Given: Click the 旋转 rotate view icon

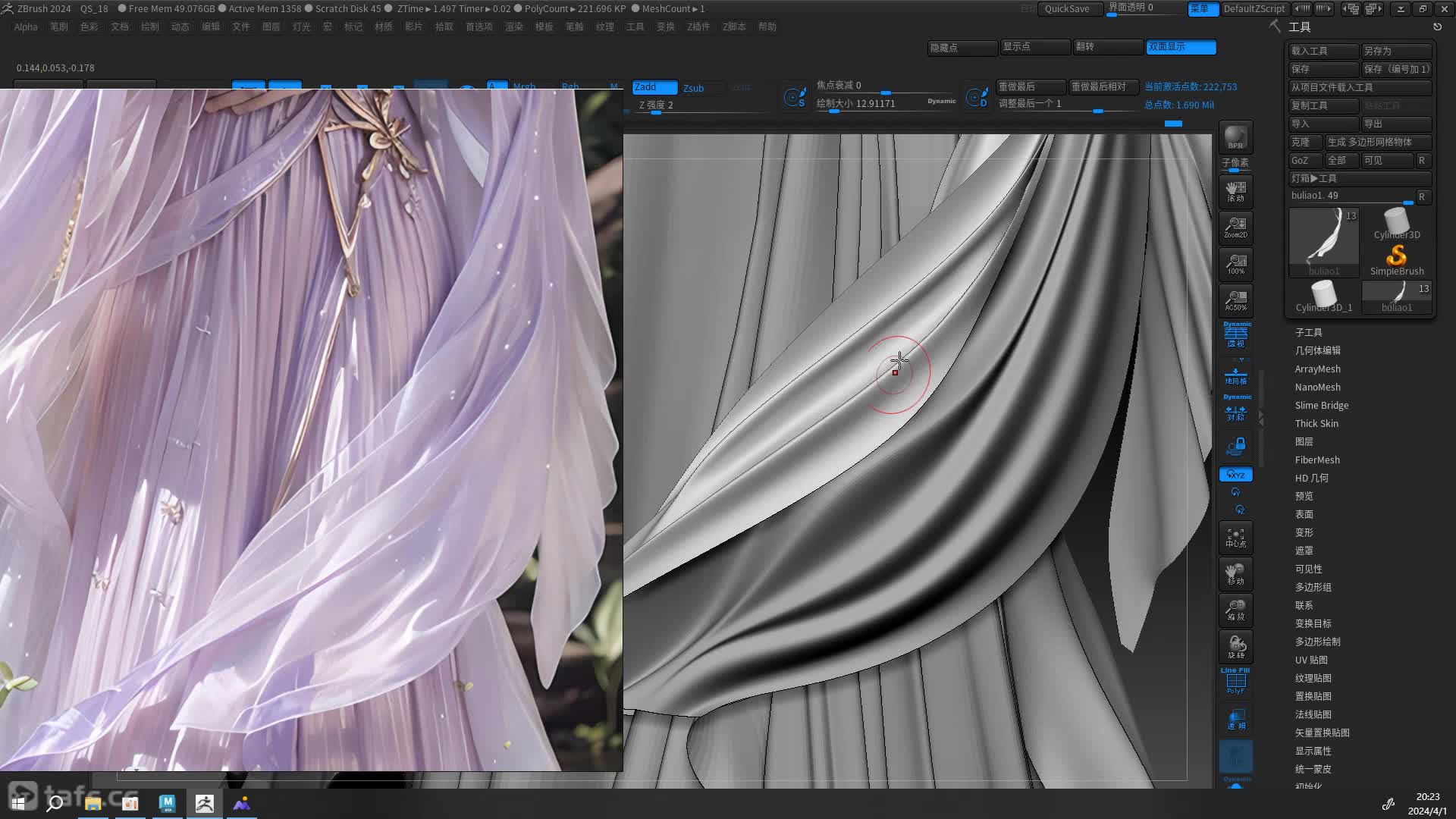Looking at the screenshot, I should click(1235, 646).
